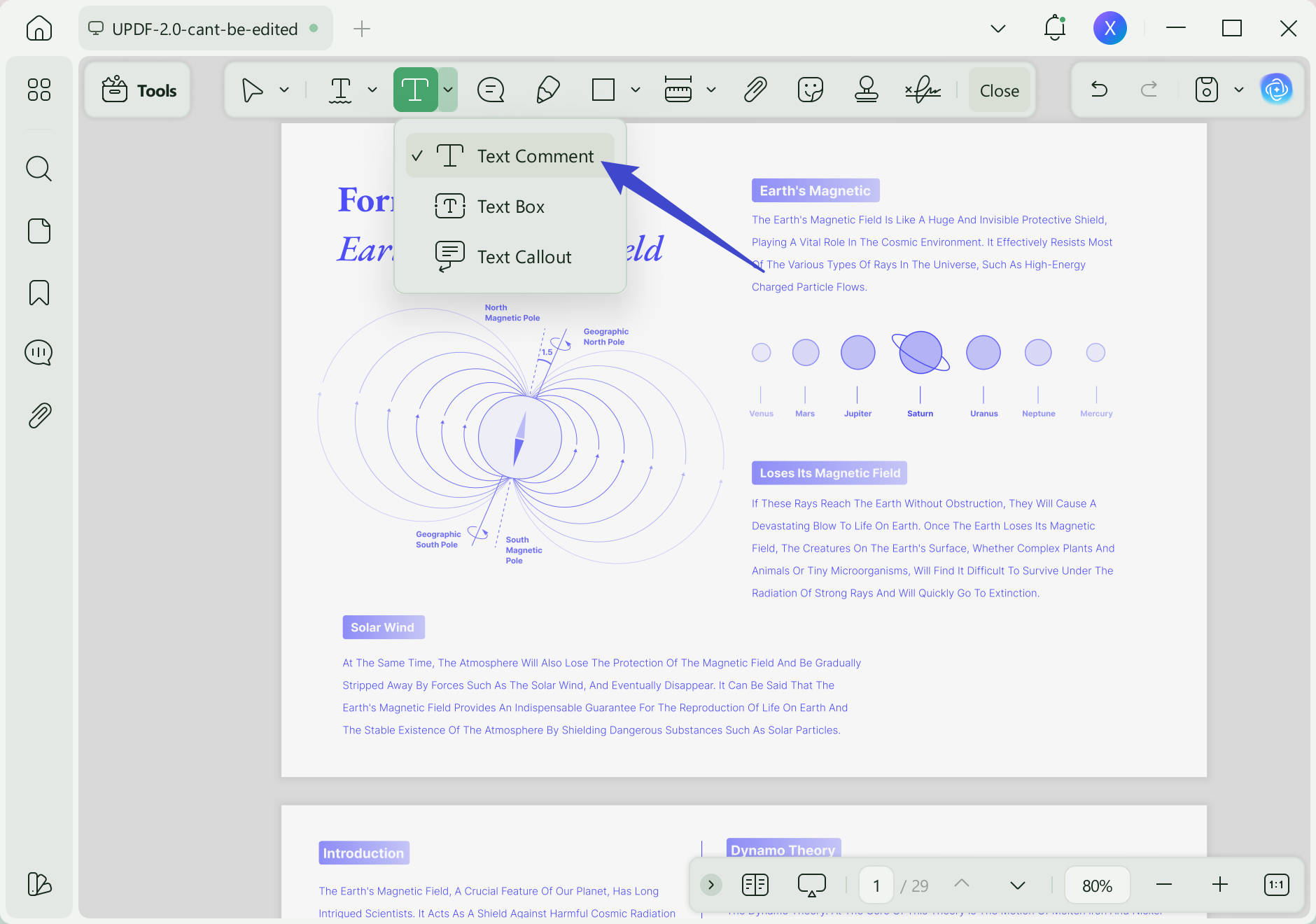
Task: Open the Search panel in sidebar
Action: coord(39,168)
